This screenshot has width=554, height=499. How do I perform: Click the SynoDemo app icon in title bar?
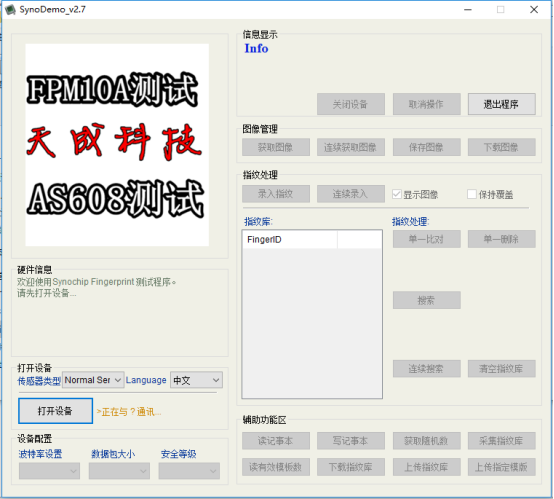click(10, 10)
